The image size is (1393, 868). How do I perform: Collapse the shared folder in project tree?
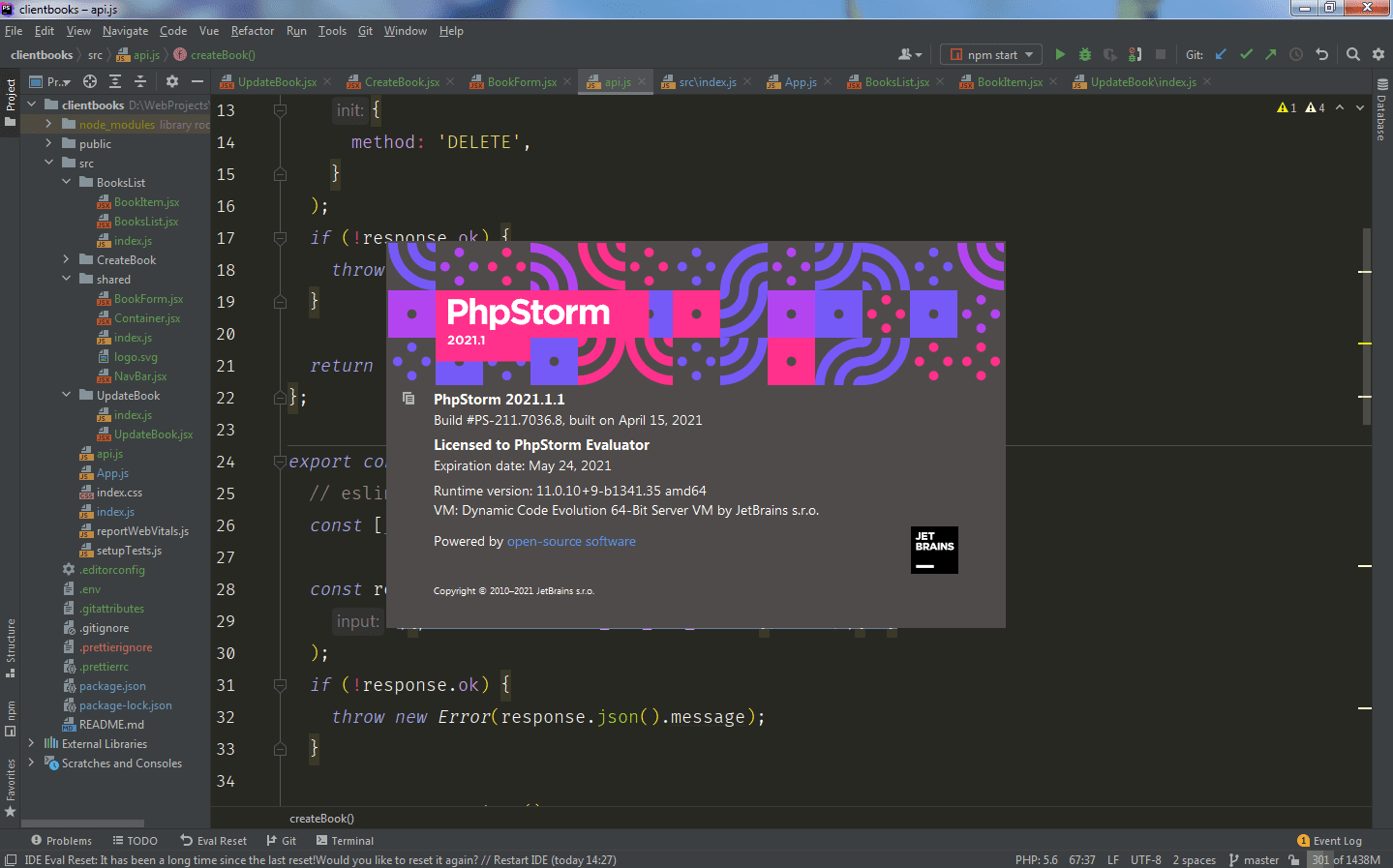(66, 279)
